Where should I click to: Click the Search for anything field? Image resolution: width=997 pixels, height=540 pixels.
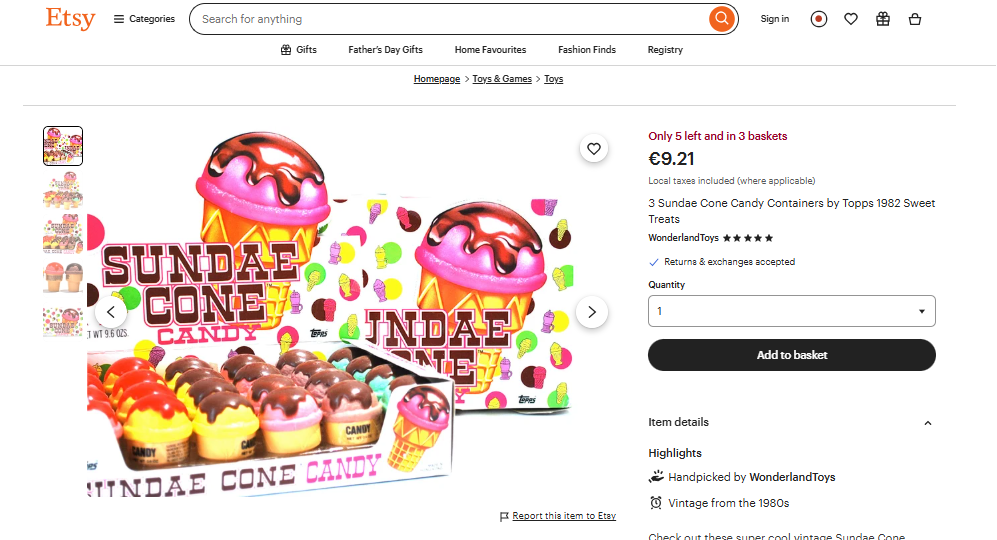[x=450, y=19]
